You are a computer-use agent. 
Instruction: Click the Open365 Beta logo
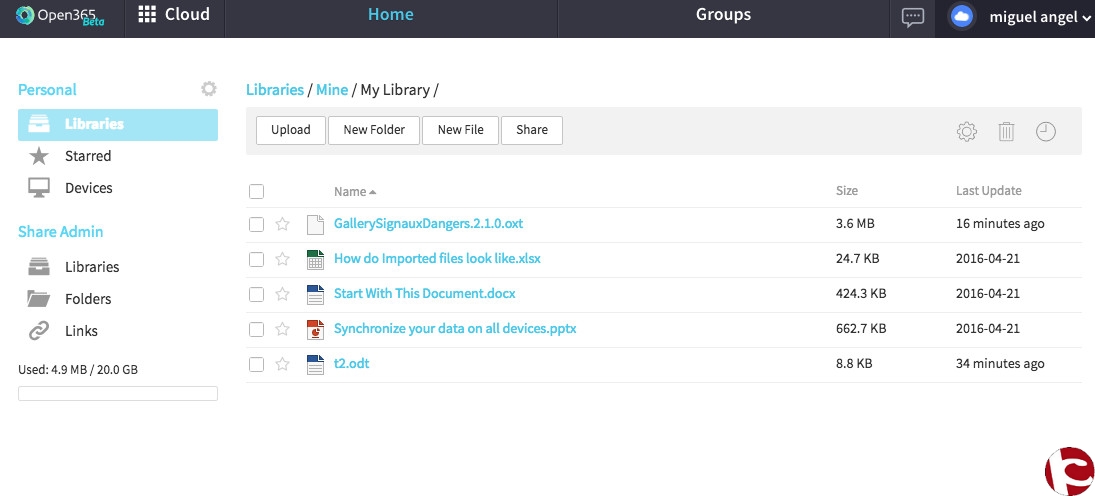pos(60,16)
